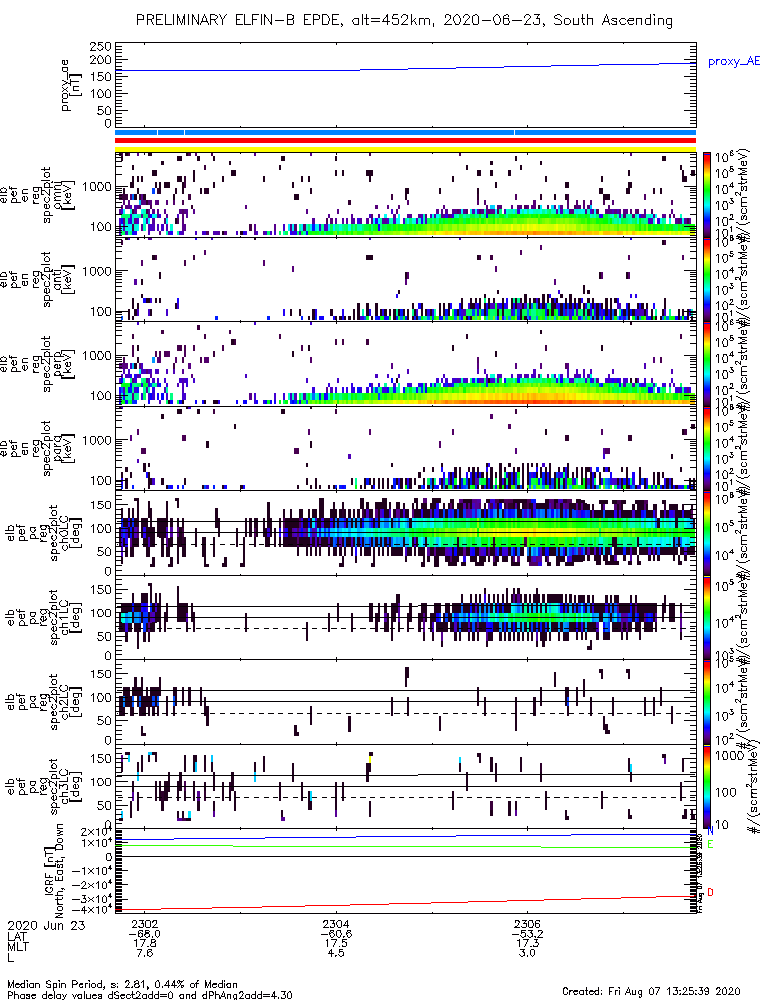The image size is (775, 1000).
Task: Click the '-4×10^4' tick of the IGRF axis
Action: (92, 909)
